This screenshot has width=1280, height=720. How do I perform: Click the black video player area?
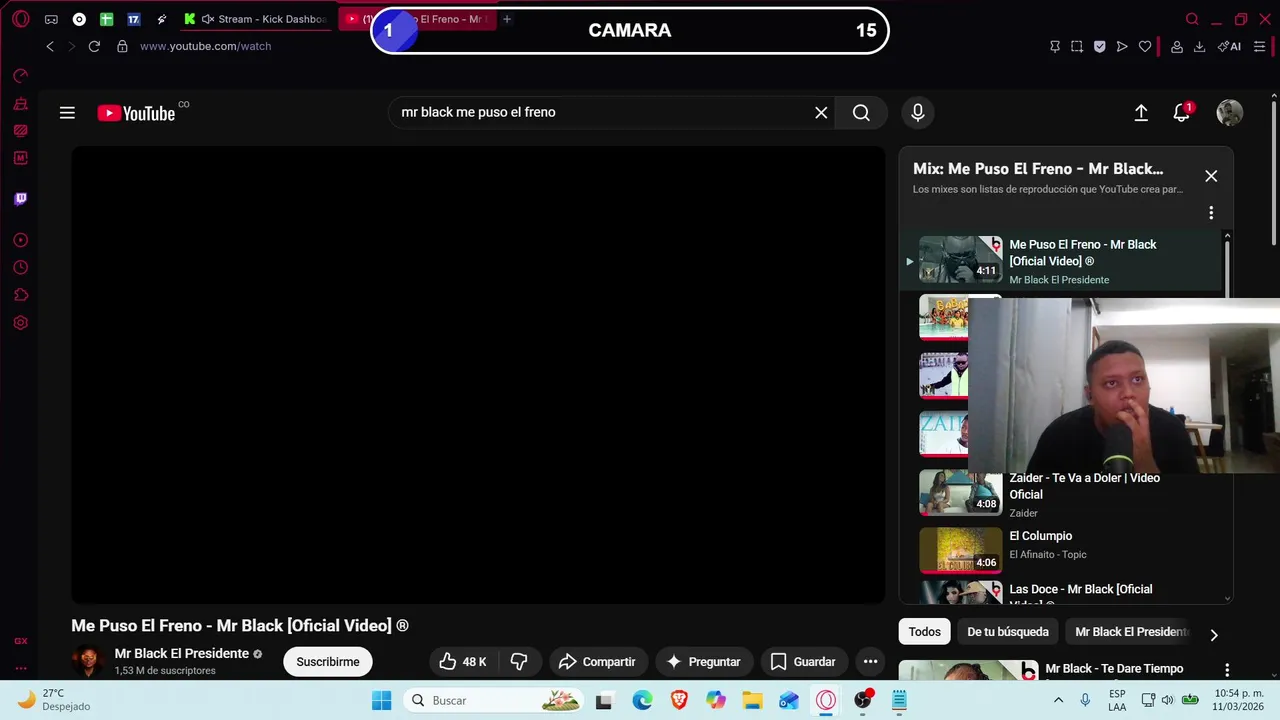click(x=478, y=375)
